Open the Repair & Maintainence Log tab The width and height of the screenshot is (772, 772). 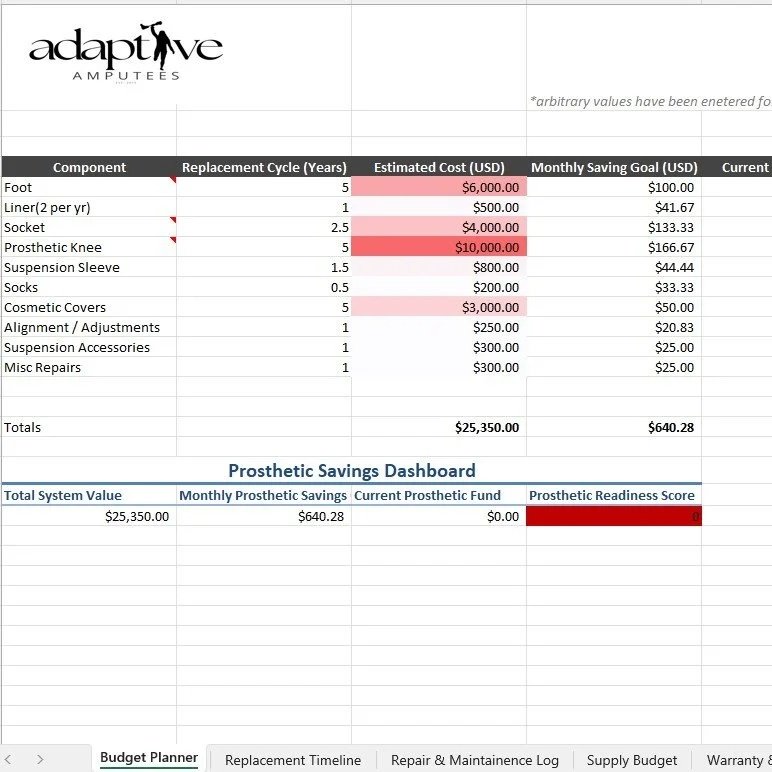(x=475, y=760)
